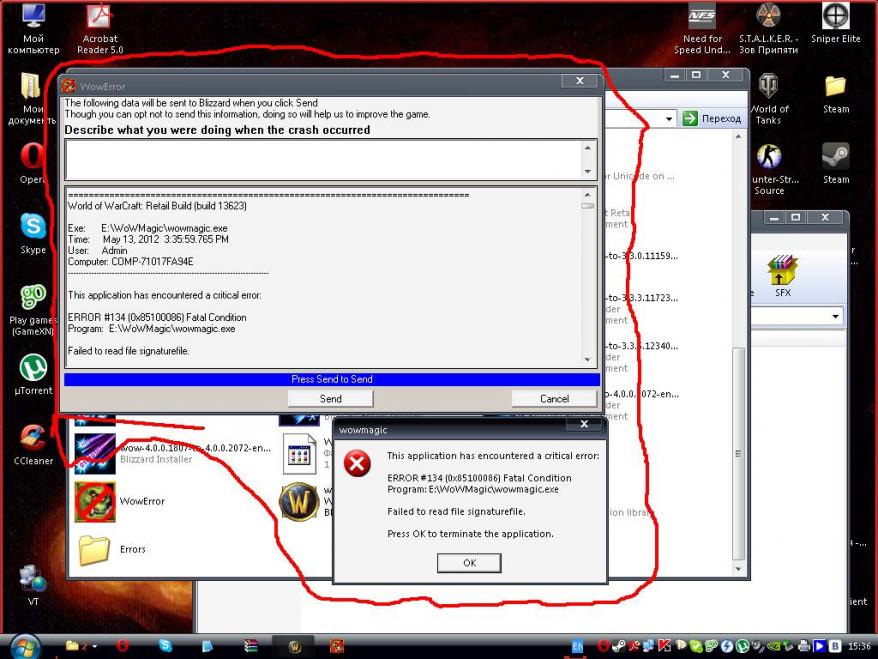Click the WowError file name label
878x659 pixels.
142,501
